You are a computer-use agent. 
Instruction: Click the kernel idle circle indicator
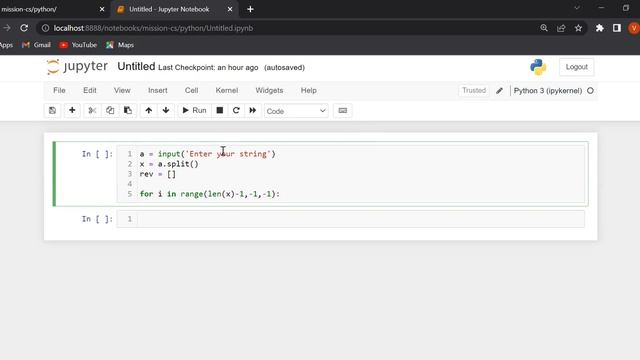590,91
